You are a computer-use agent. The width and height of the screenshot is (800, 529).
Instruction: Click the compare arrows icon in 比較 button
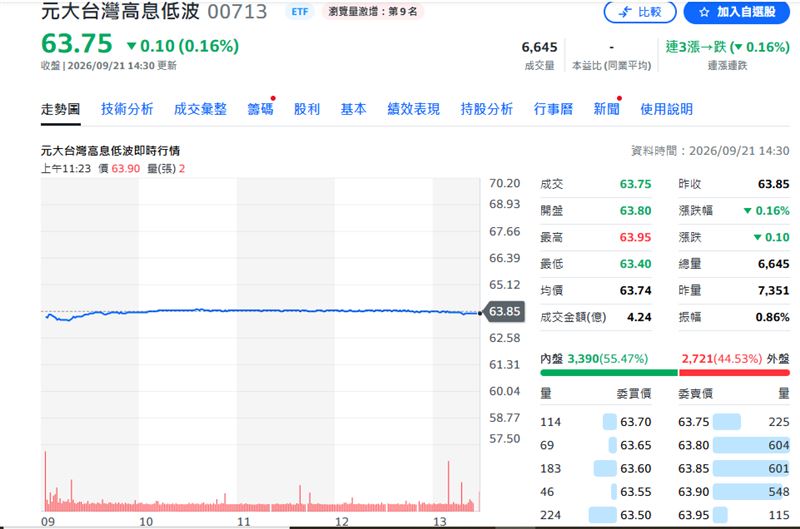[x=624, y=12]
